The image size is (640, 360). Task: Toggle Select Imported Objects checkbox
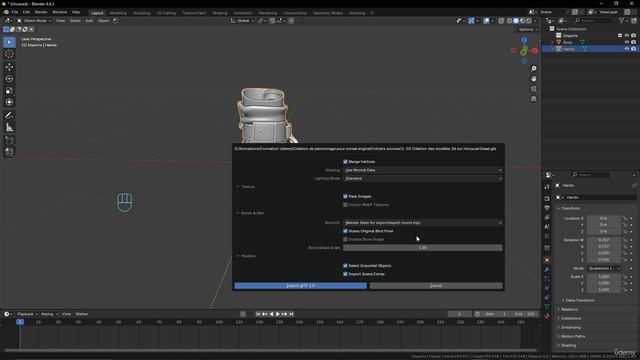(345, 266)
